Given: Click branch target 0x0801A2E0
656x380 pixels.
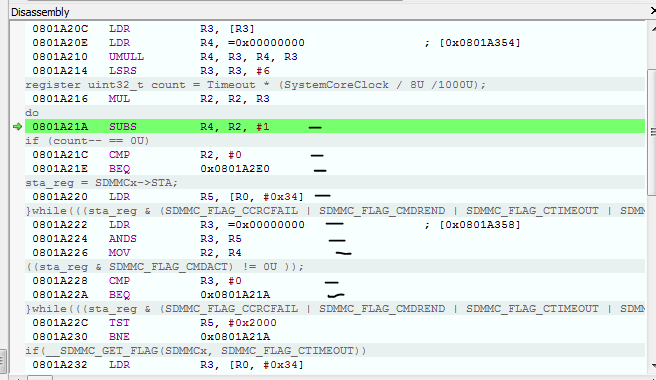Looking at the screenshot, I should click(x=235, y=169).
